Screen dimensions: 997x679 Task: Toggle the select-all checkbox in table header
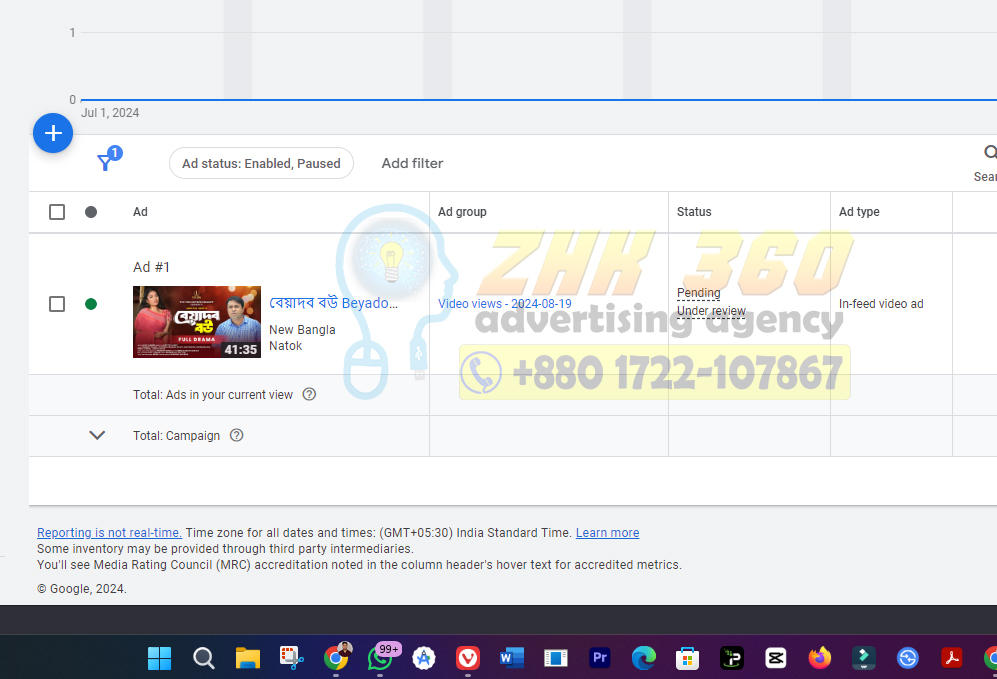pyautogui.click(x=57, y=212)
